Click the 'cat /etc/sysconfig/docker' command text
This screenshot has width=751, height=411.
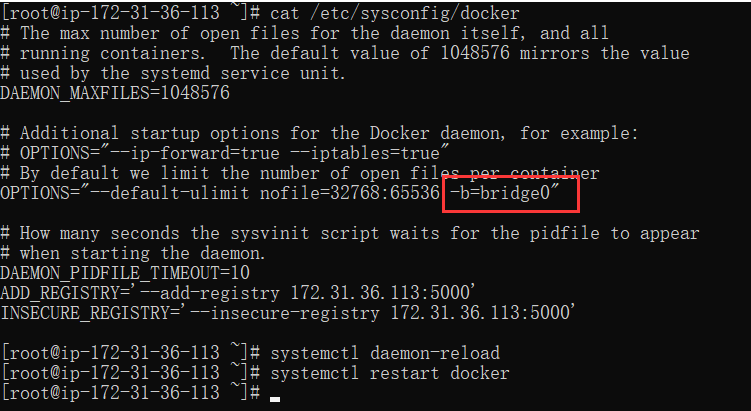point(394,13)
